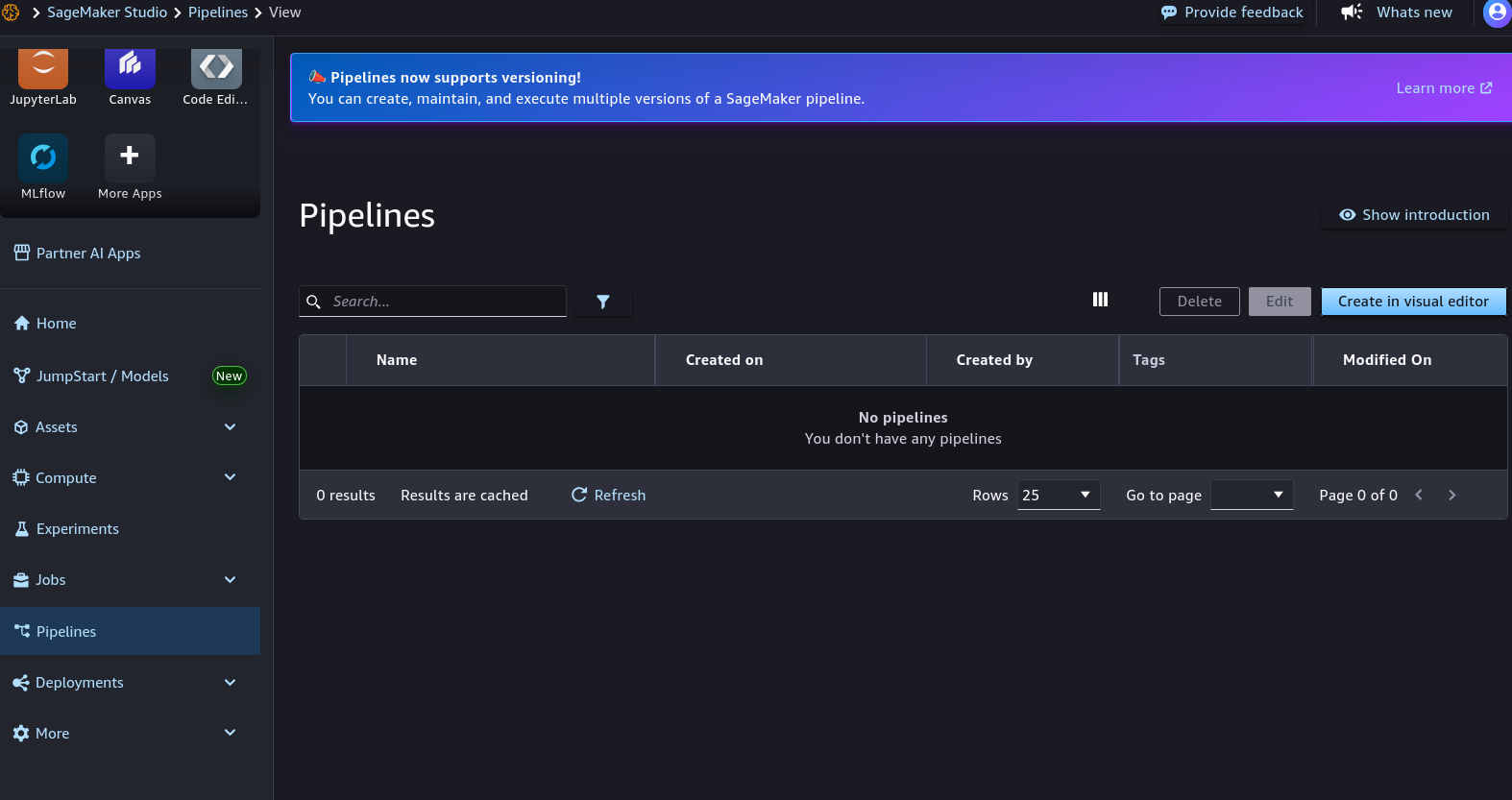This screenshot has height=800, width=1512.
Task: Open the Learn more link
Action: pyautogui.click(x=1444, y=88)
